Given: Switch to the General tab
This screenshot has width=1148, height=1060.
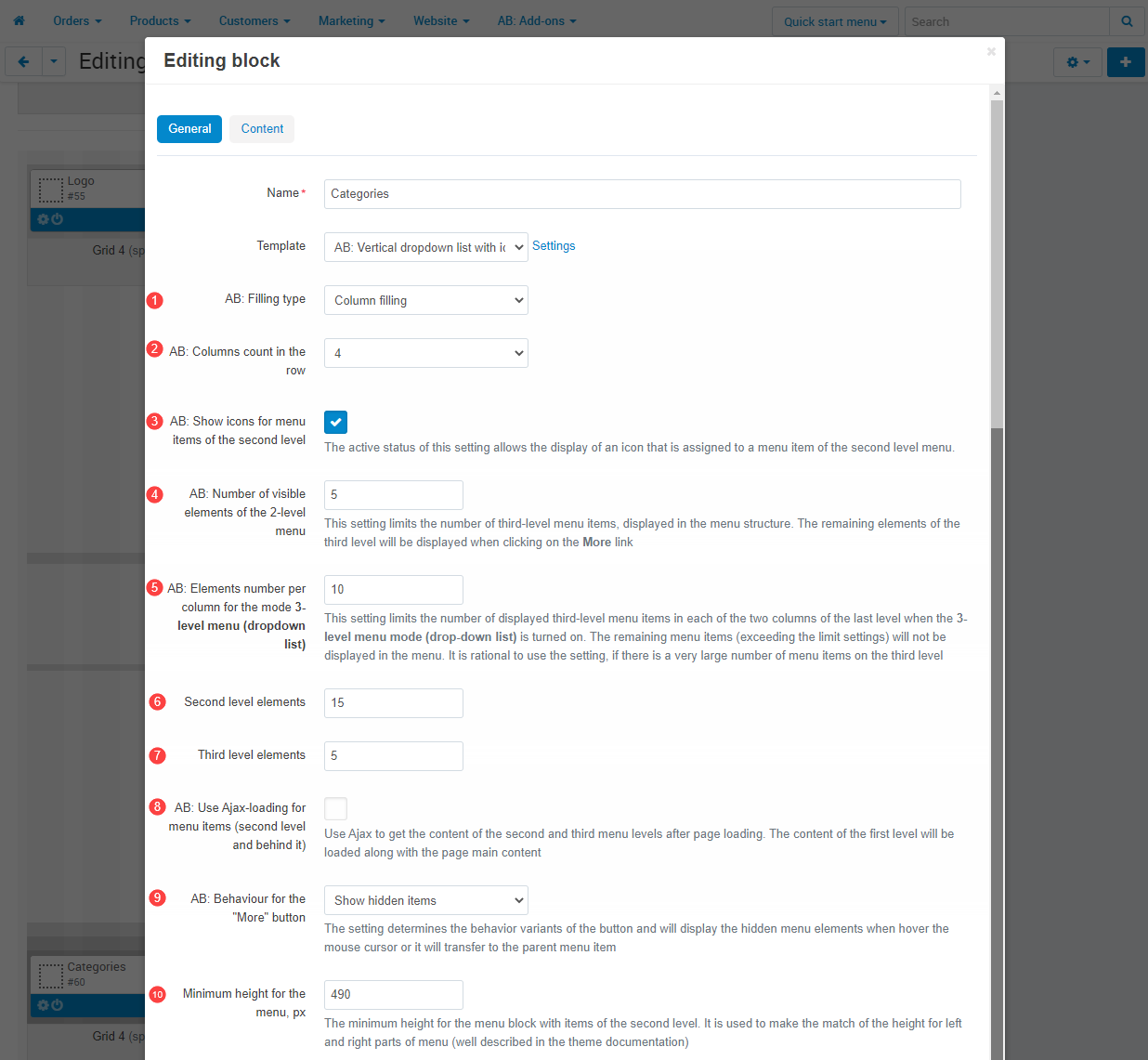Looking at the screenshot, I should [x=189, y=129].
